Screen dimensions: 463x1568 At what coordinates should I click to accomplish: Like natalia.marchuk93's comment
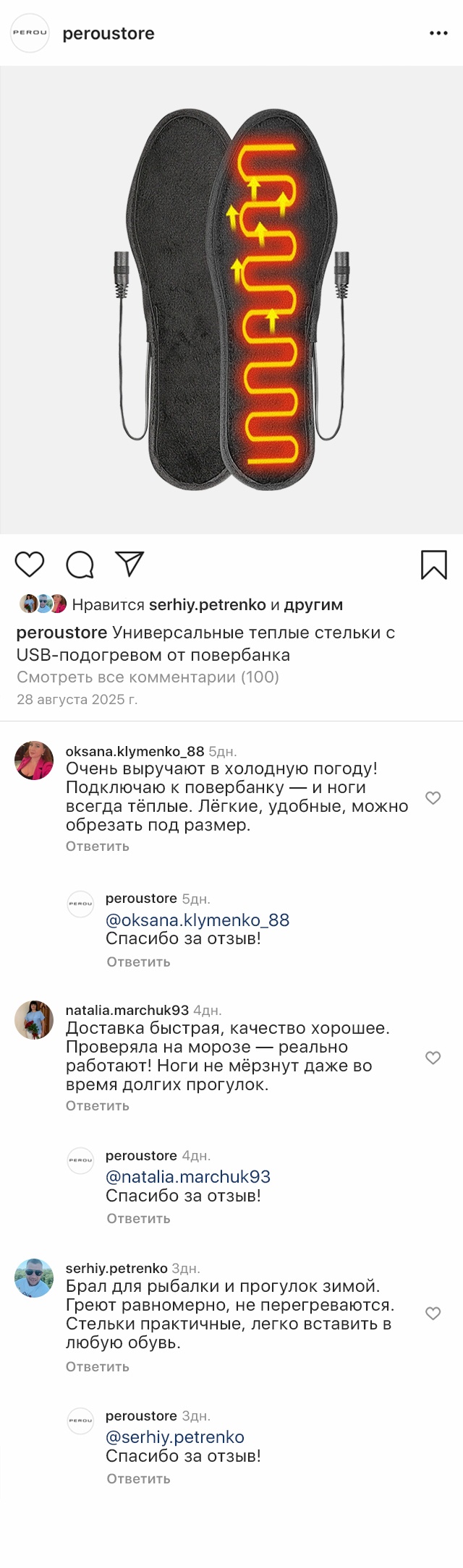(x=433, y=1058)
